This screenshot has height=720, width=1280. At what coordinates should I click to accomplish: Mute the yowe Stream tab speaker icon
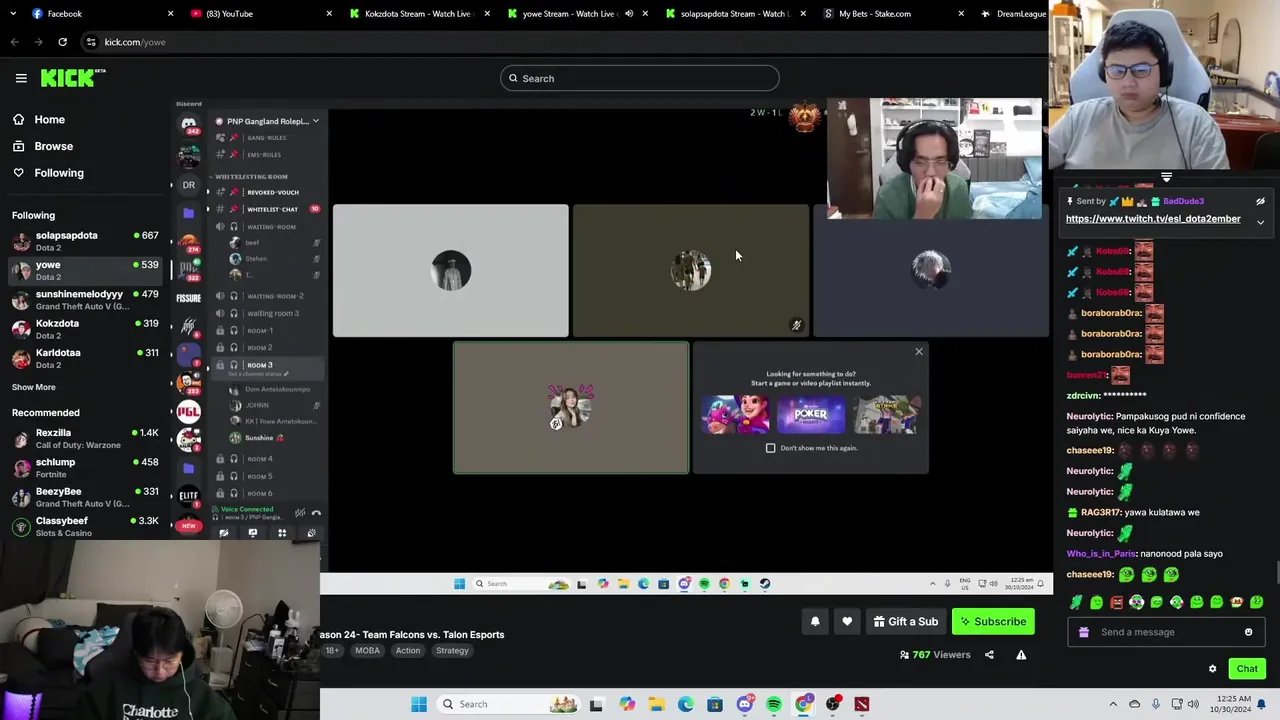[629, 13]
